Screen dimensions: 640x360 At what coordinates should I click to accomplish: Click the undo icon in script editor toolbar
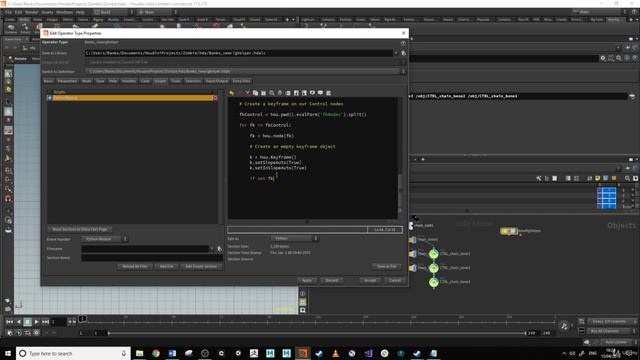click(x=231, y=93)
